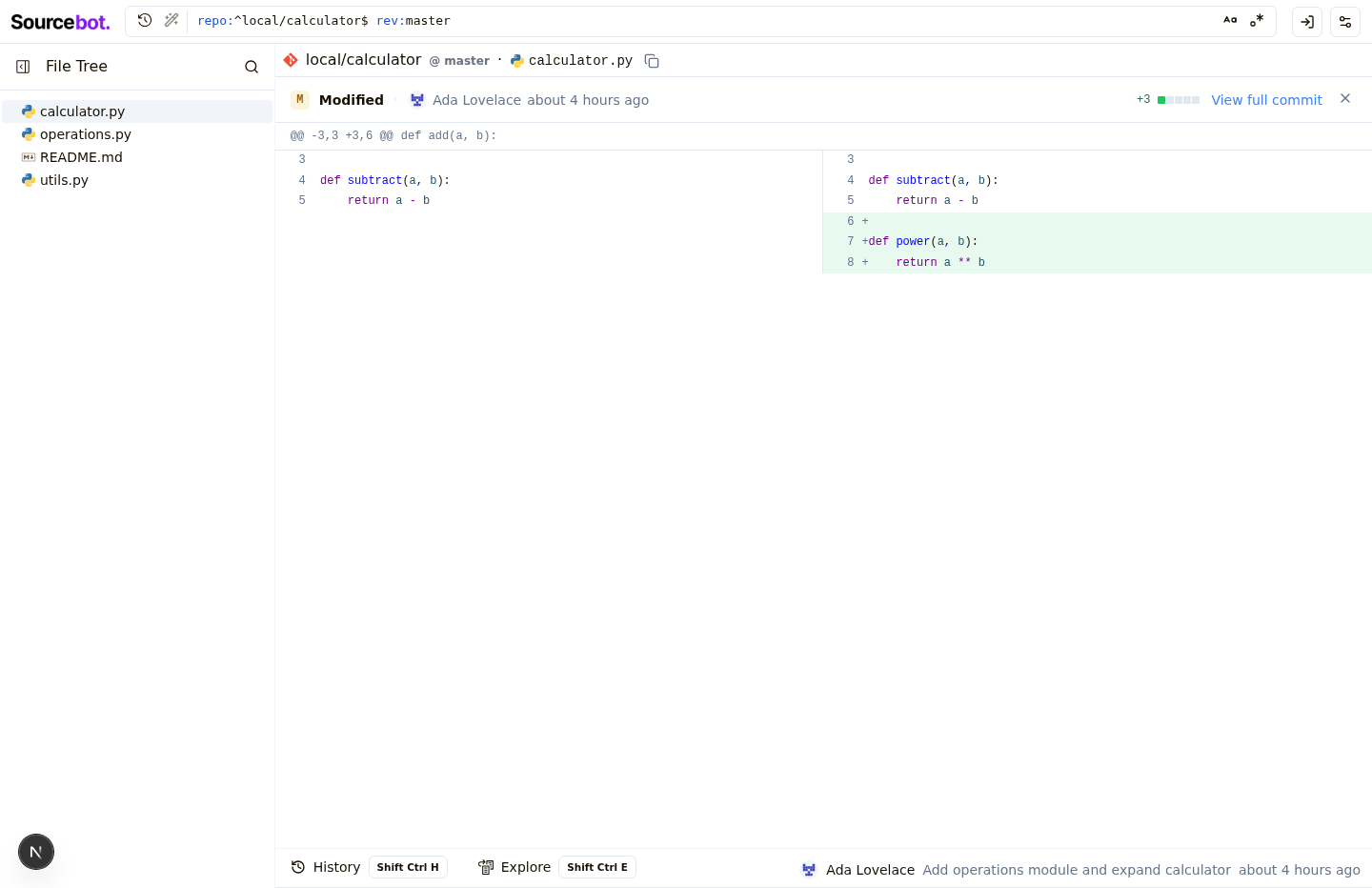
Task: Click the Shift Ctrl E shortcut badge
Action: click(597, 867)
